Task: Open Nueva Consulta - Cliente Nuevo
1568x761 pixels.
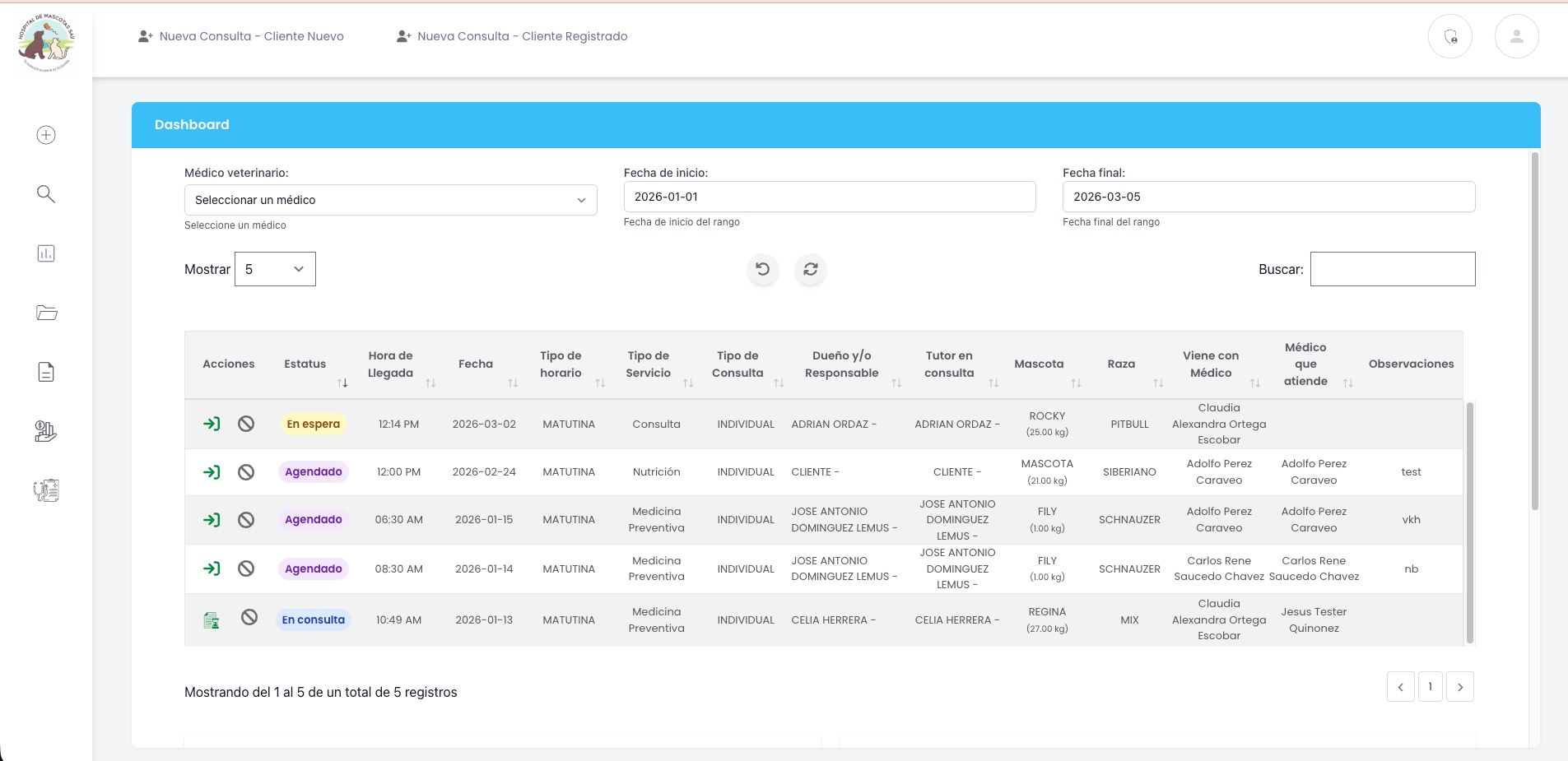Action: [x=242, y=35]
